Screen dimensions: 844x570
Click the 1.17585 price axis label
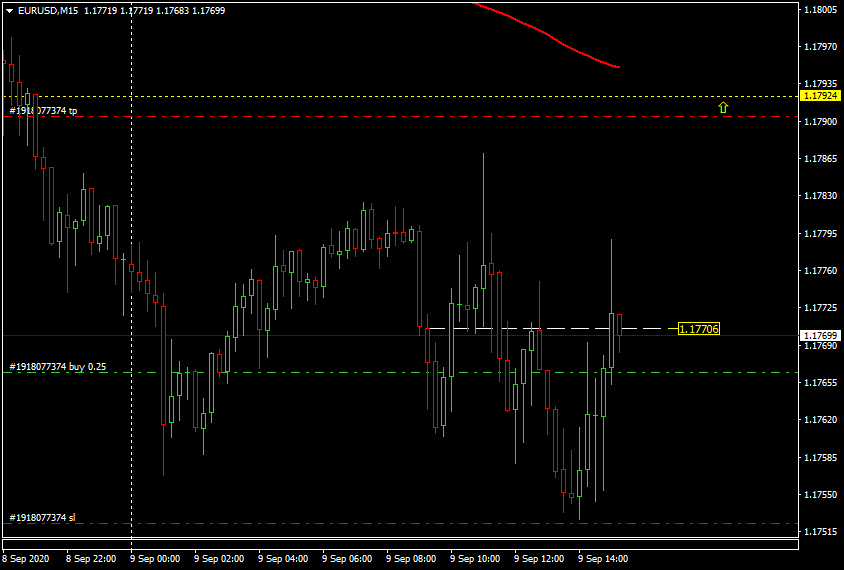pos(820,458)
